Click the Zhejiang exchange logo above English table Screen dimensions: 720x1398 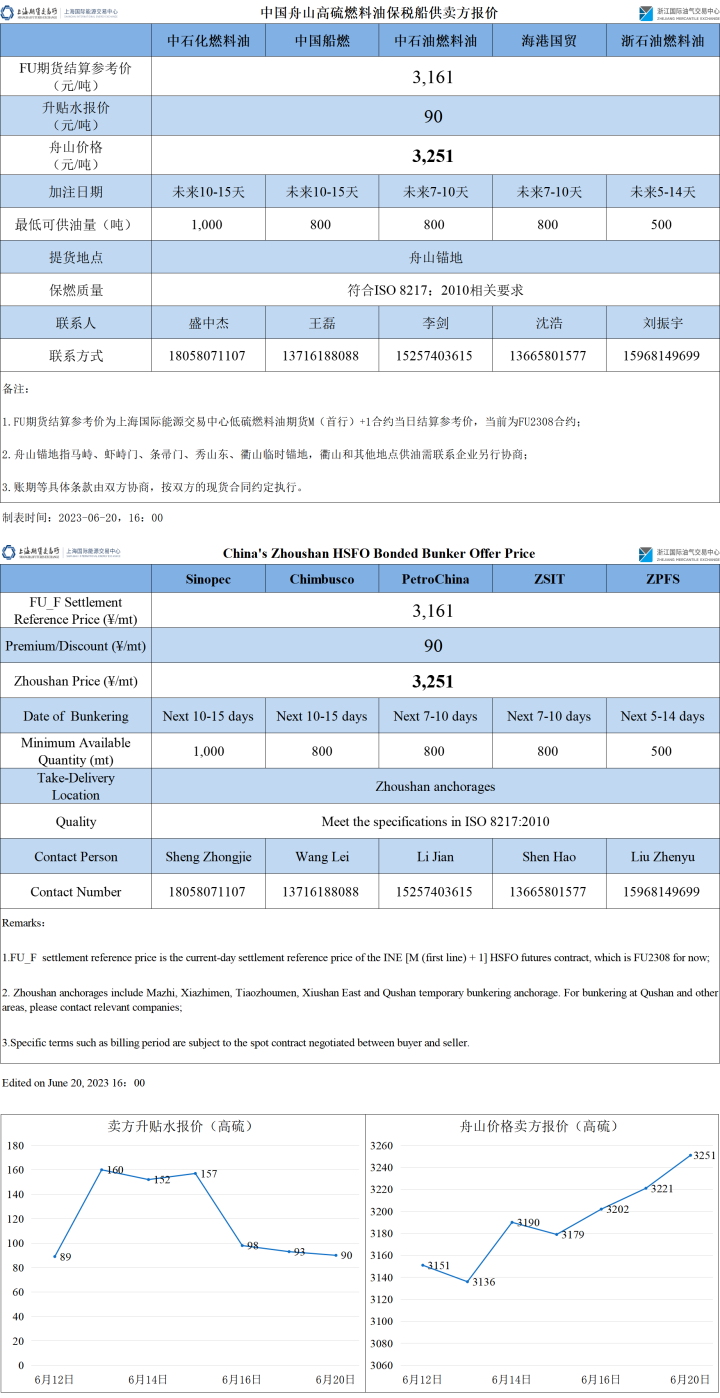[679, 553]
